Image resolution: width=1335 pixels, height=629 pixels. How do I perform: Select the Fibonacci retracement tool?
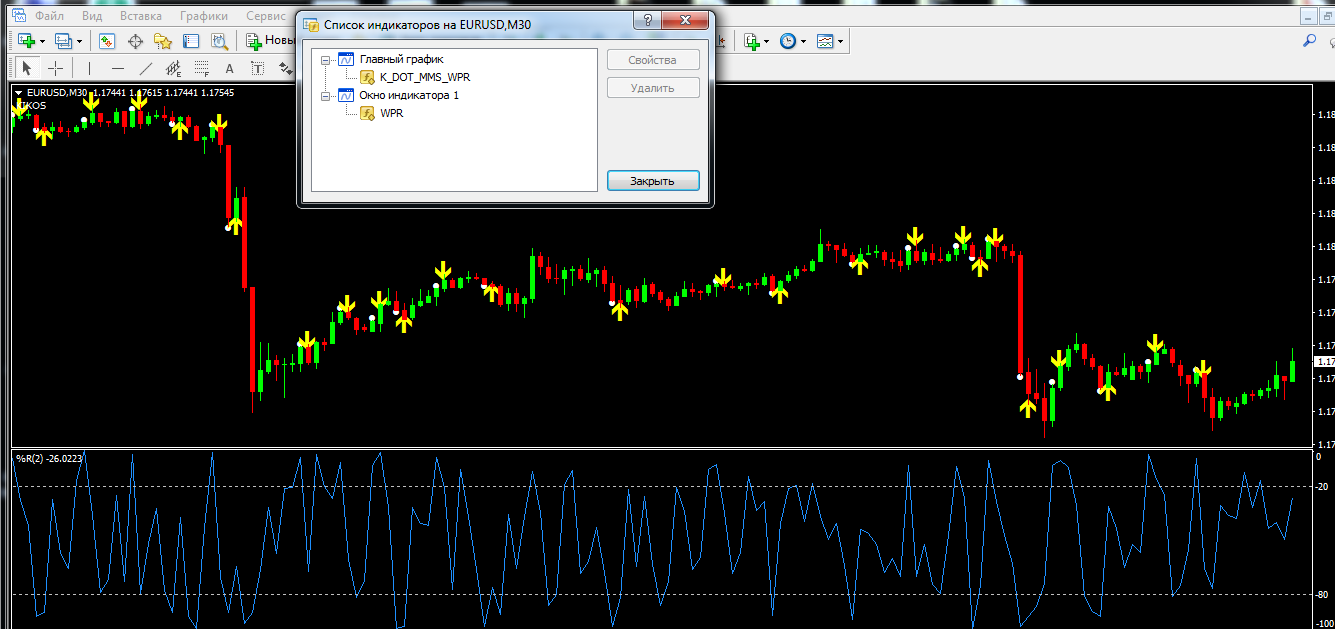point(202,68)
